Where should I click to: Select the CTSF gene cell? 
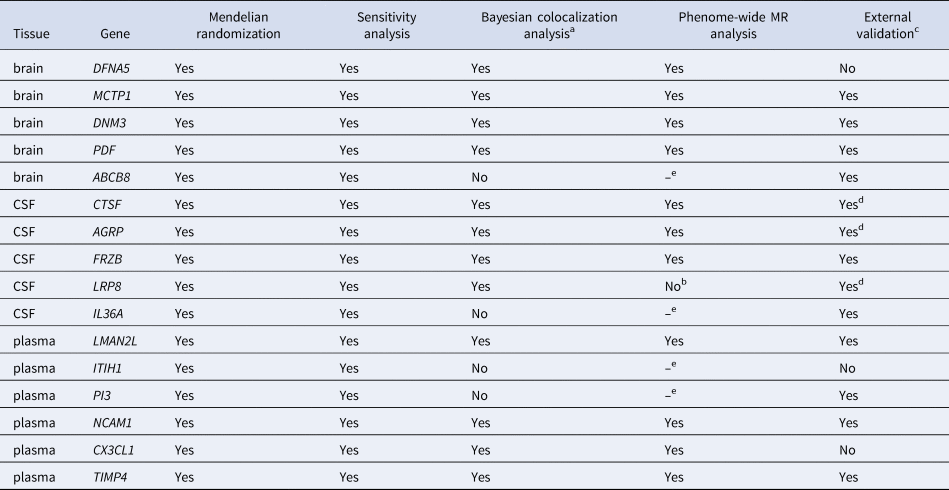click(x=107, y=205)
